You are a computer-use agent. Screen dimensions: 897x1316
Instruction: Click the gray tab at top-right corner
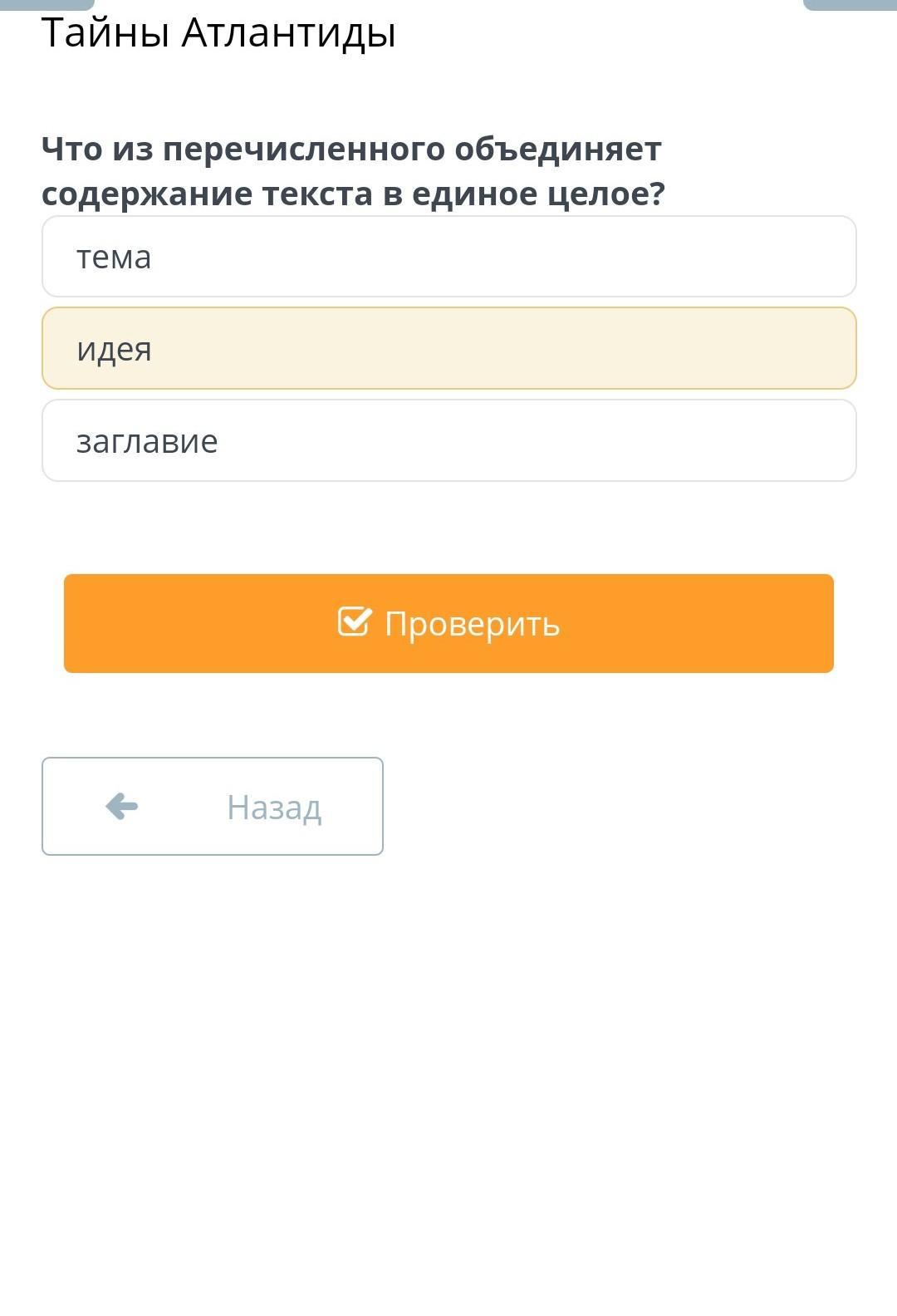click(x=850, y=5)
